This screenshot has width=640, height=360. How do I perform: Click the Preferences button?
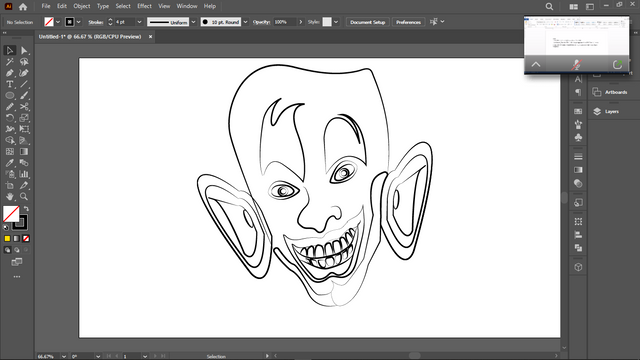(x=408, y=22)
